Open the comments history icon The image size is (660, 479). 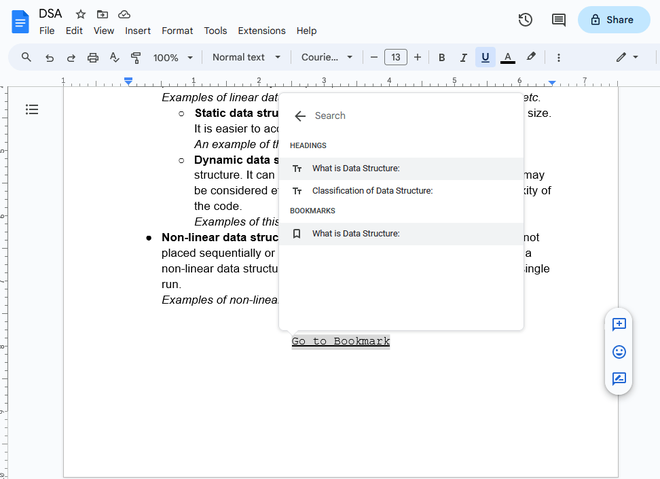(558, 20)
